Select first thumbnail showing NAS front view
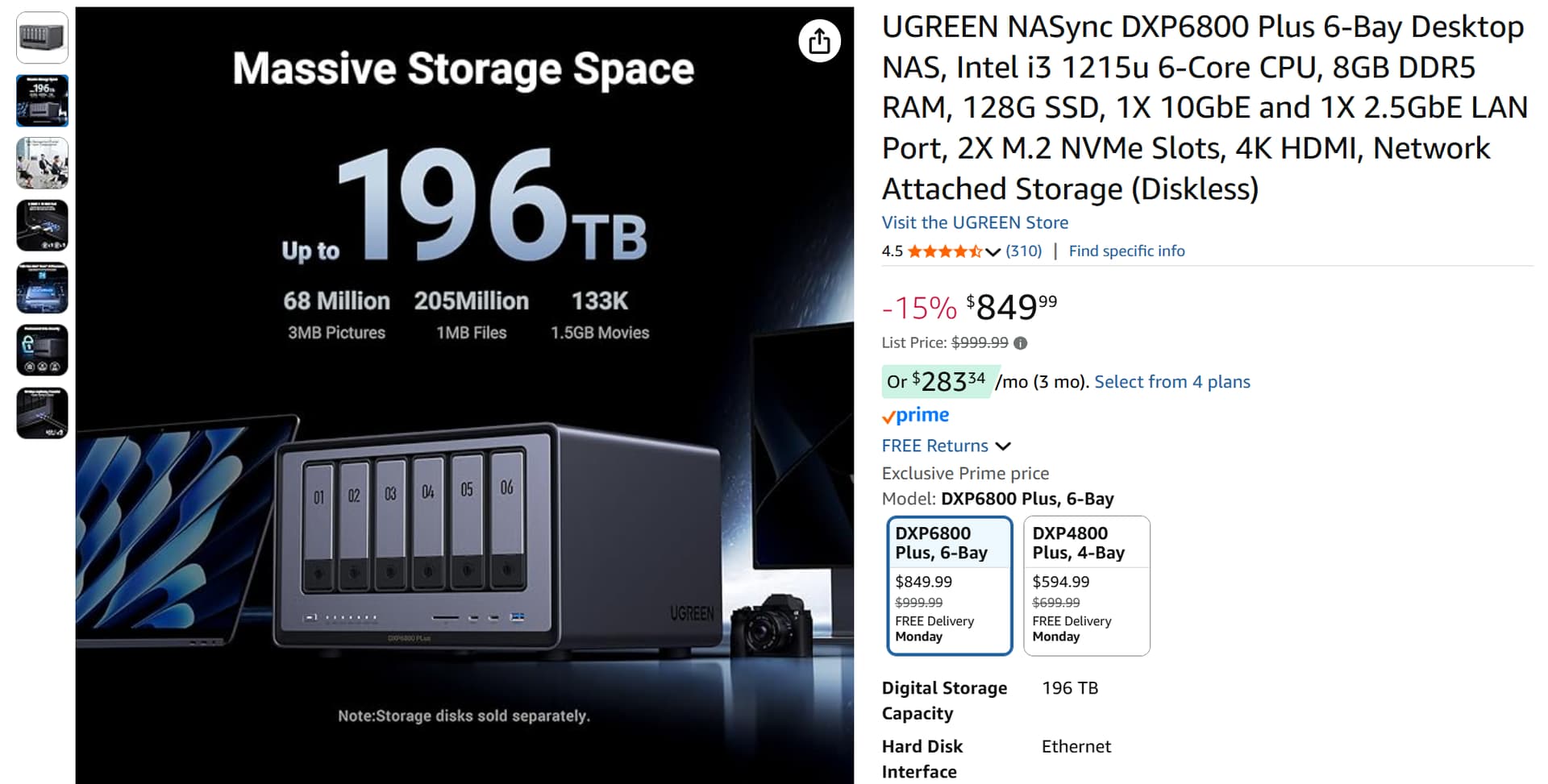 point(43,38)
